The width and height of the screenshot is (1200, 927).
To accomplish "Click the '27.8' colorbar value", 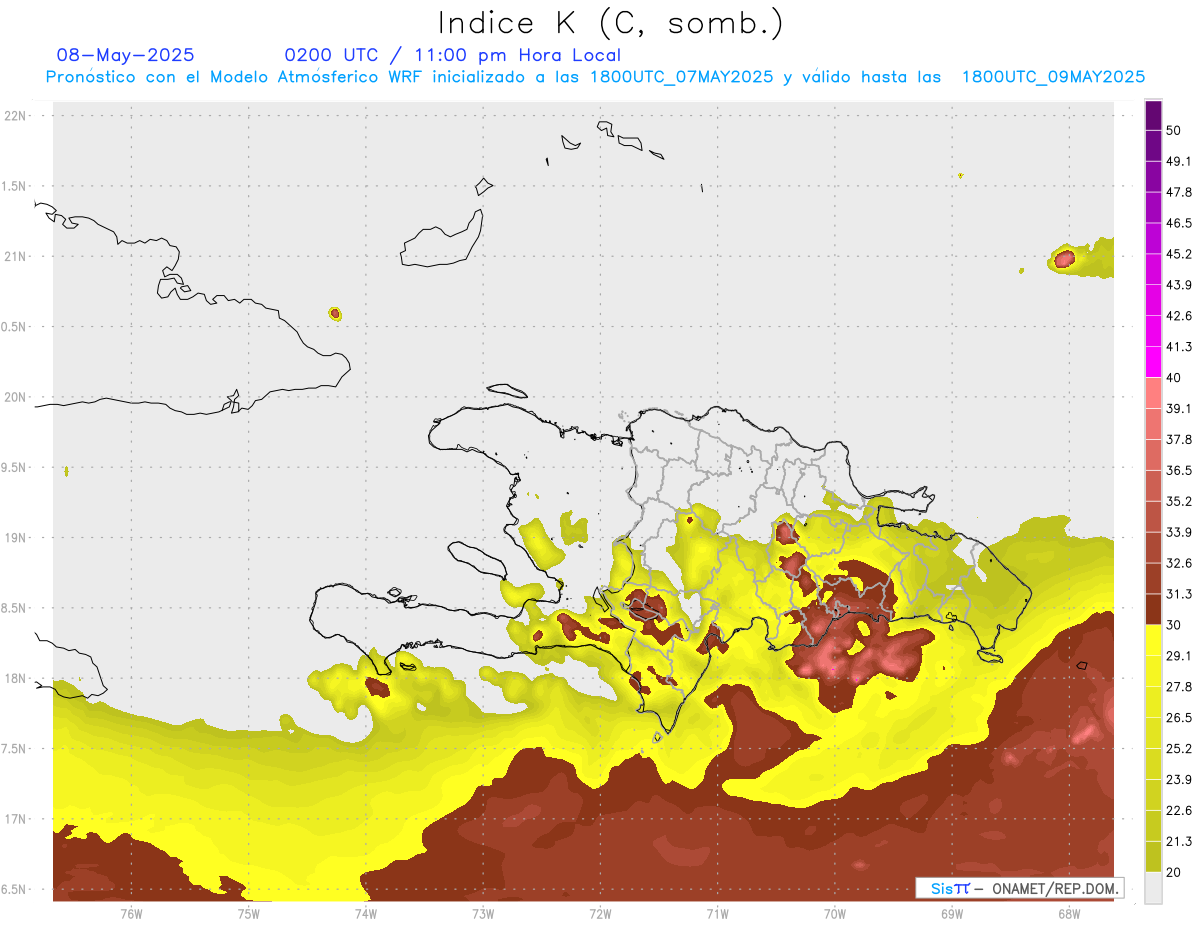I will click(x=1178, y=687).
